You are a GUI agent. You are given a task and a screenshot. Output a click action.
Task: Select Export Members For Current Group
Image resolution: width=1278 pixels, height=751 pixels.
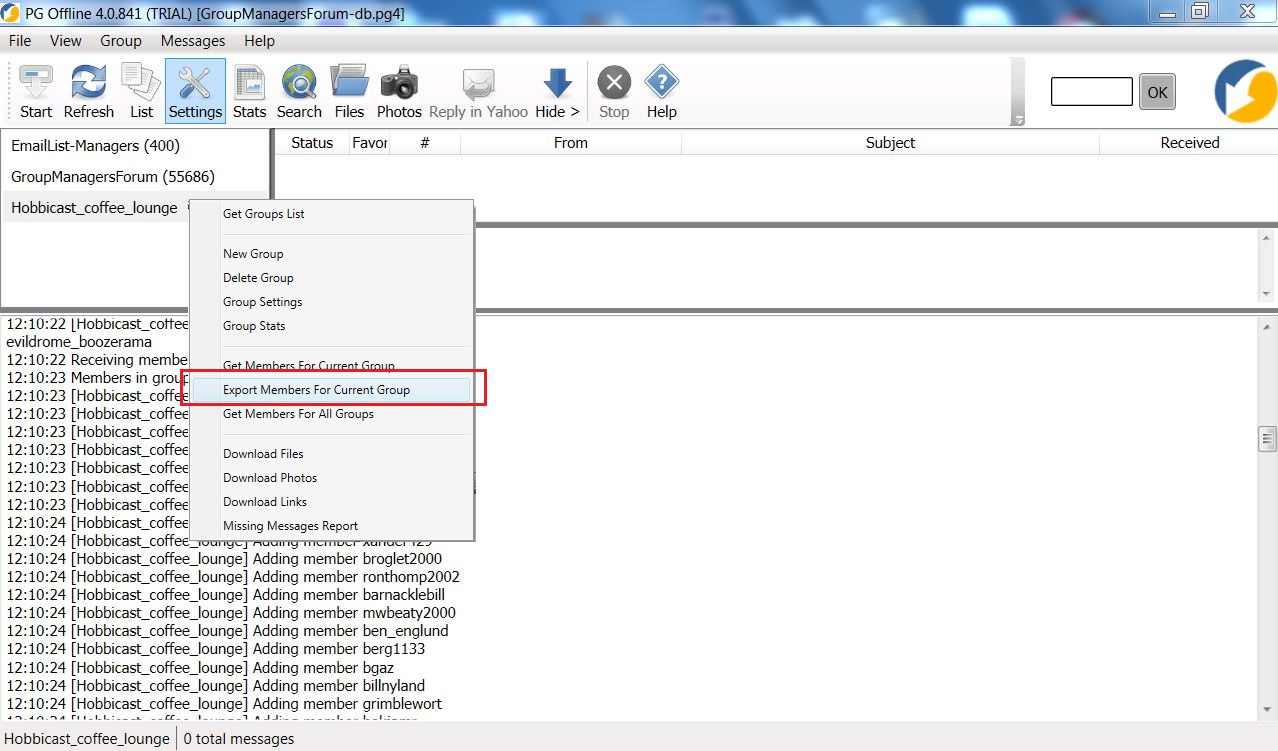332,390
